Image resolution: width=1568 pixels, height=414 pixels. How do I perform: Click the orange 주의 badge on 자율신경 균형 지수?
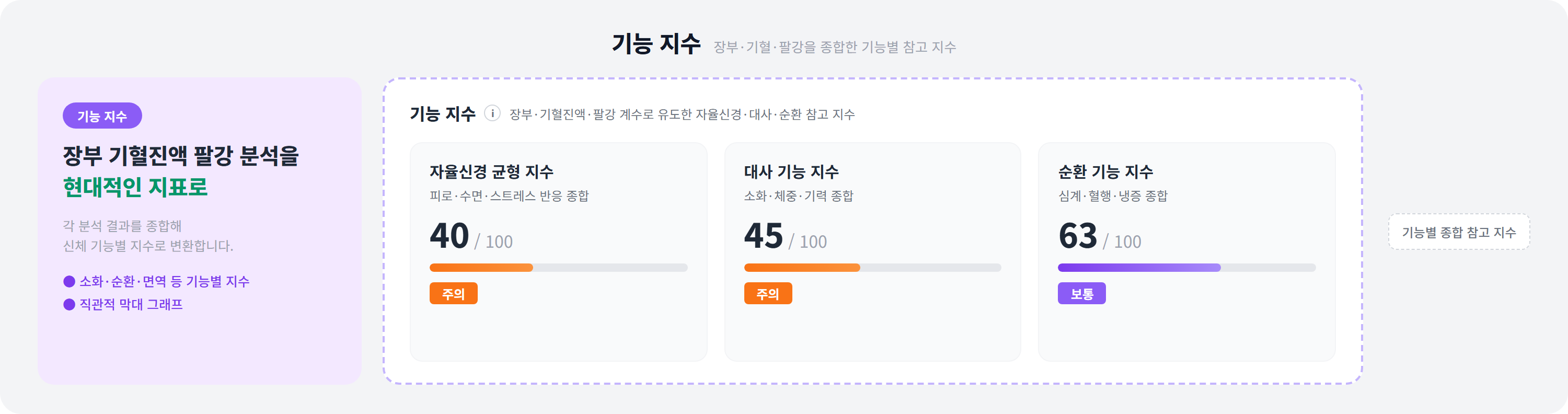pyautogui.click(x=454, y=294)
